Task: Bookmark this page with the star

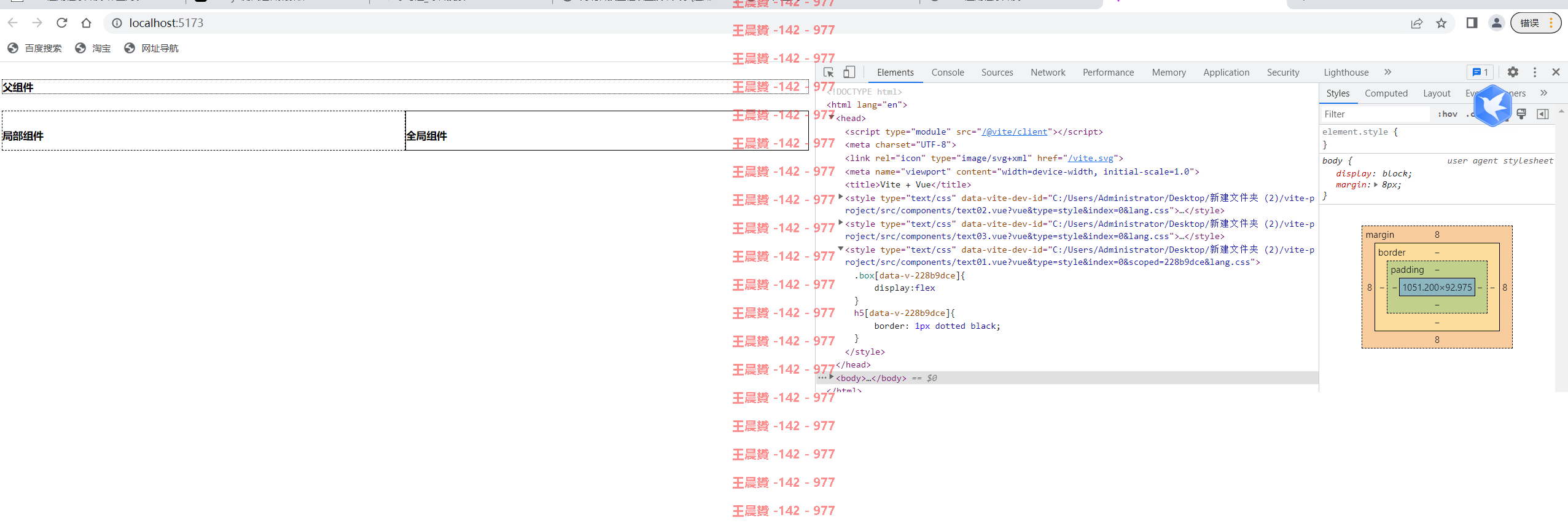Action: pyautogui.click(x=1441, y=23)
